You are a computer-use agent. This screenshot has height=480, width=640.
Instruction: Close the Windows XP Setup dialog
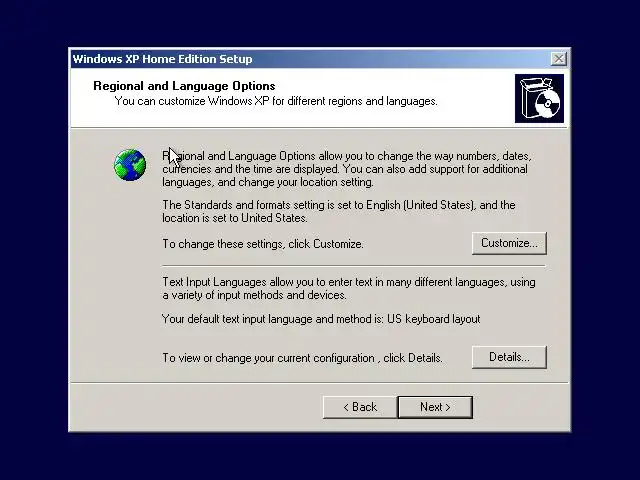click(558, 59)
